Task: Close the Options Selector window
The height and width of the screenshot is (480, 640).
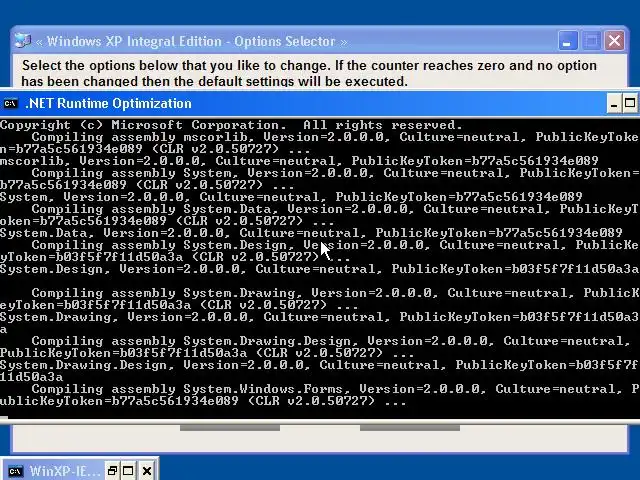Action: point(615,41)
